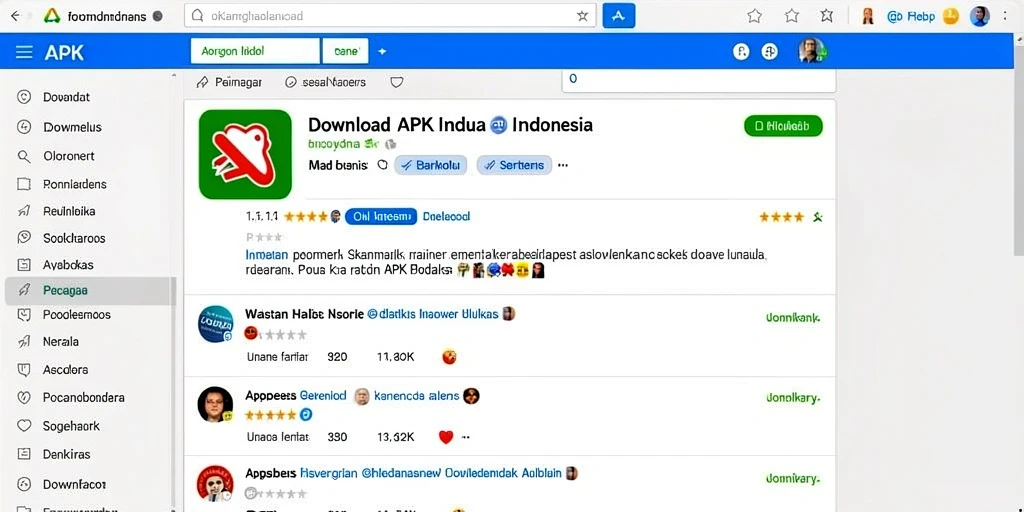This screenshot has height=512, width=1024.
Task: Click the blue Ohl Iinteami button
Action: (x=381, y=216)
